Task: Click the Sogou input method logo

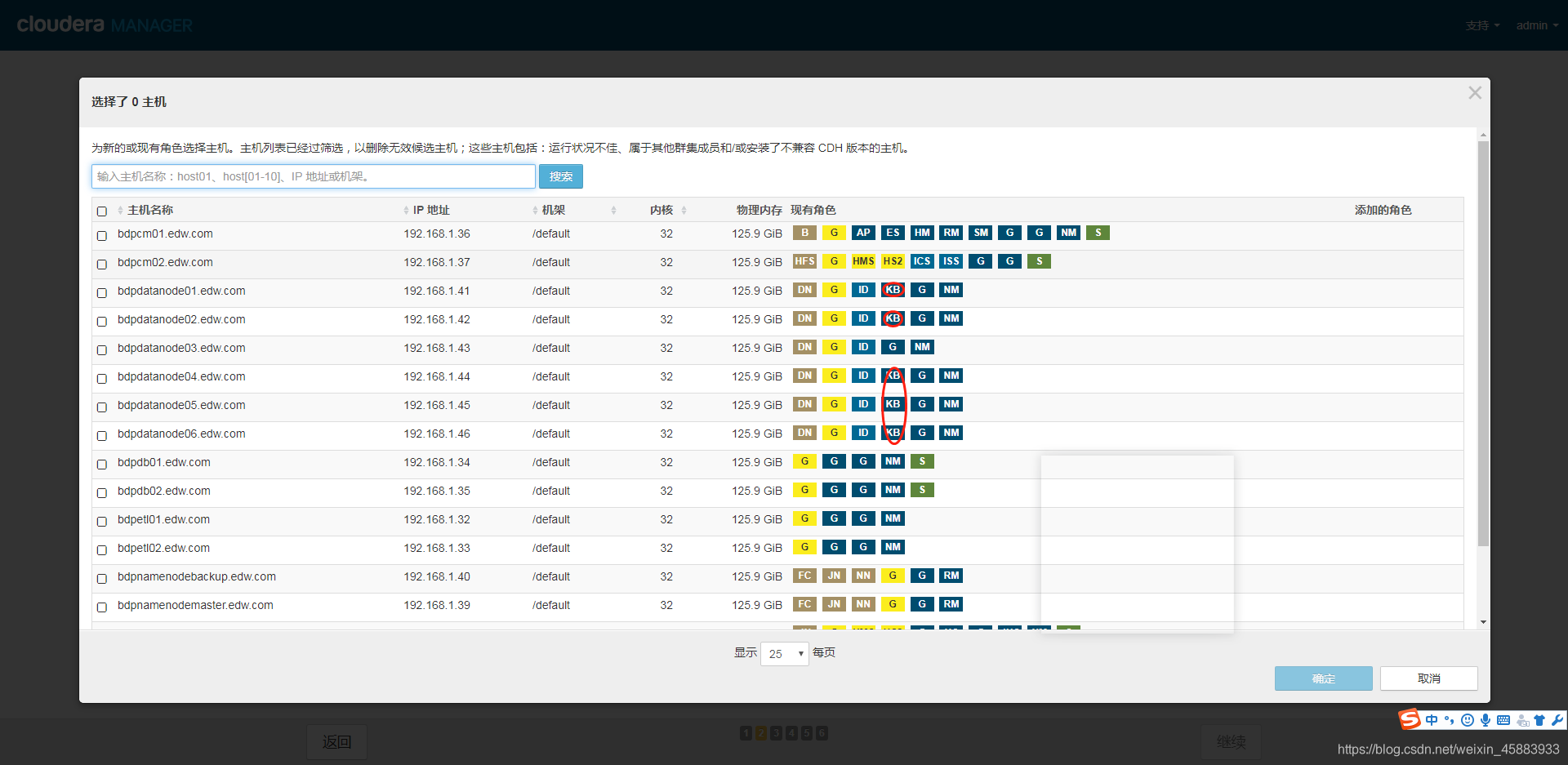Action: pos(1410,719)
